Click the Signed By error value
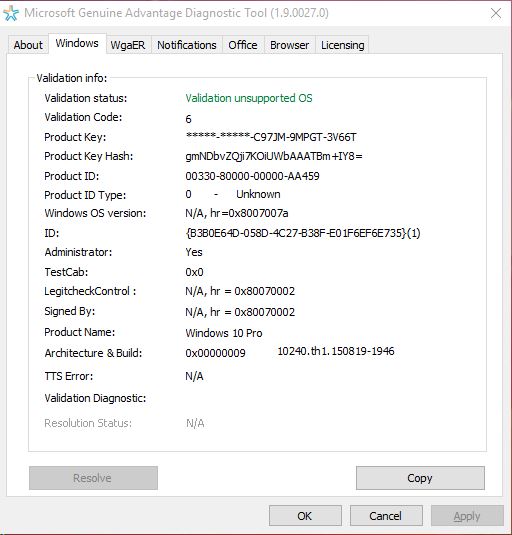The height and width of the screenshot is (535, 512). [x=240, y=312]
